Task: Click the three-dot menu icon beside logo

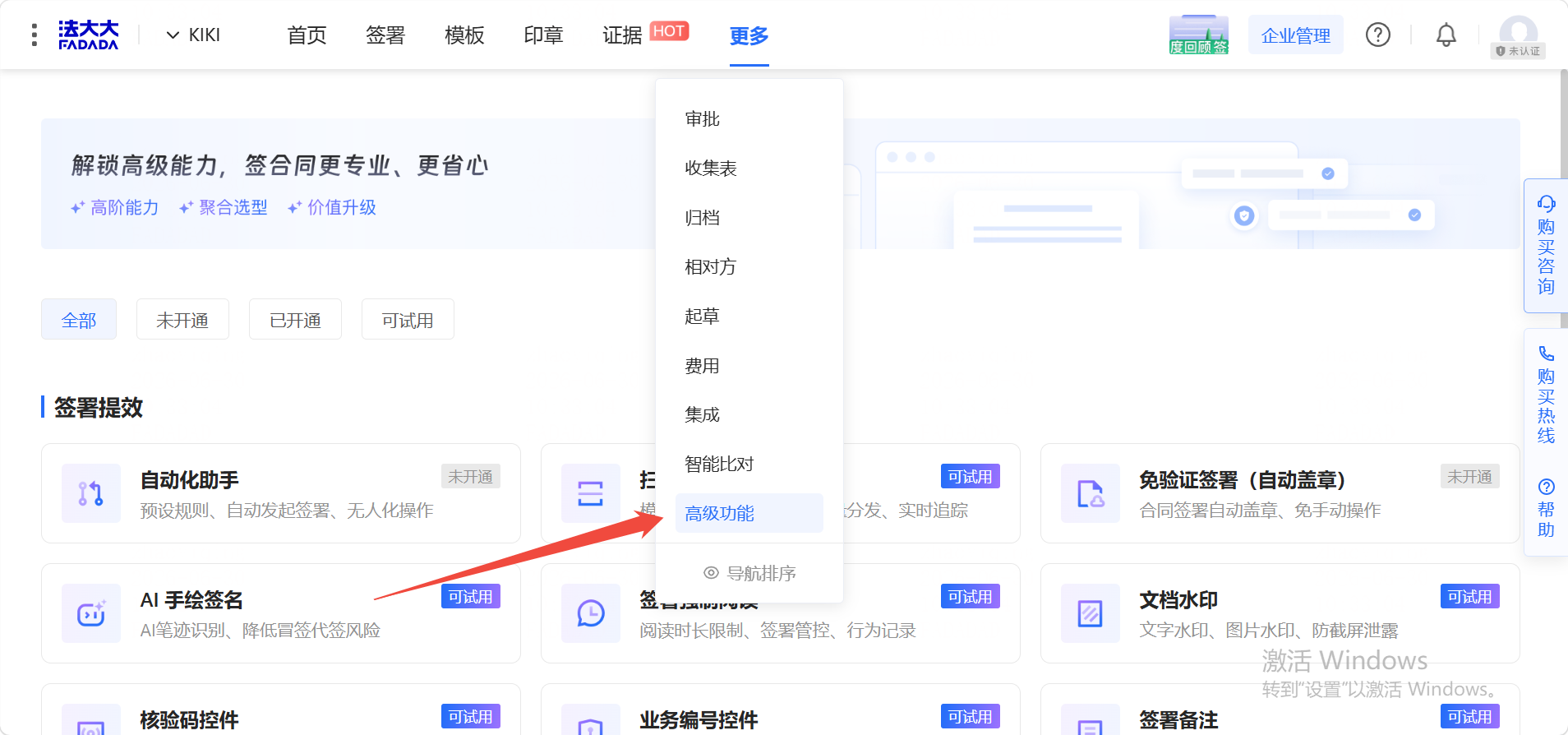Action: pos(34,35)
